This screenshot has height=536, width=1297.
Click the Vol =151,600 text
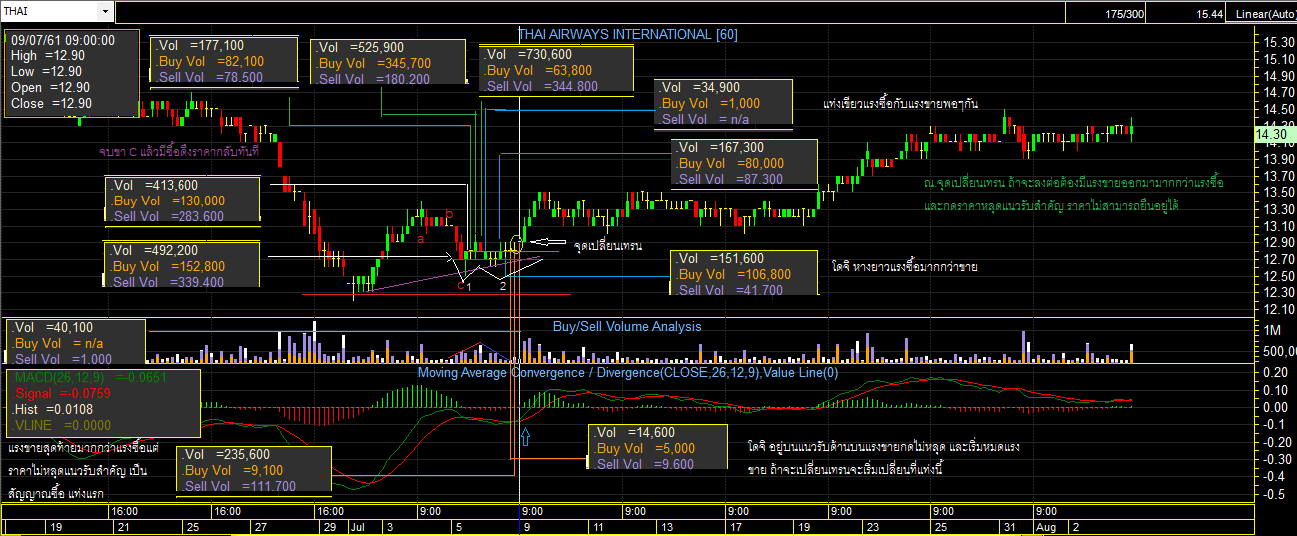click(720, 258)
